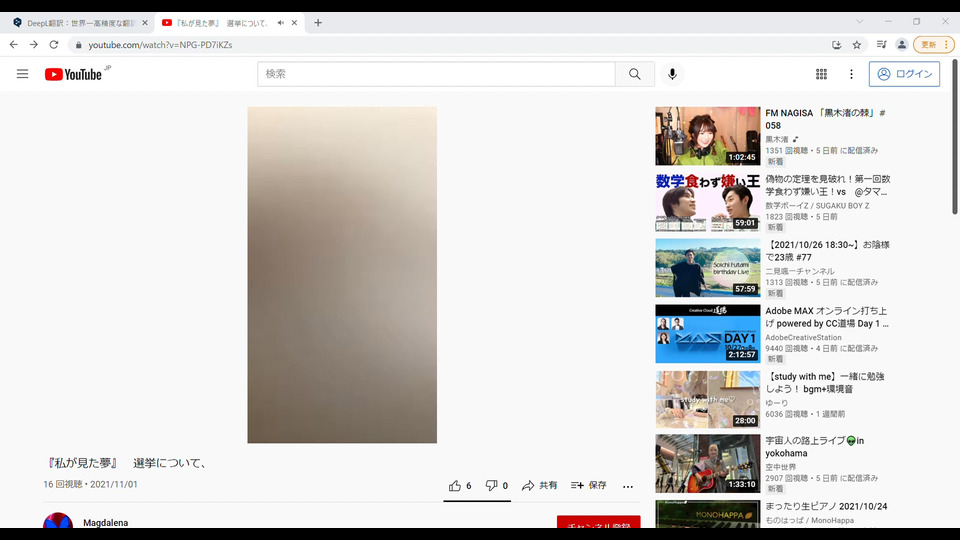Screen dimensions: 960x540
Task: Share the video via 共有
Action: (539, 486)
